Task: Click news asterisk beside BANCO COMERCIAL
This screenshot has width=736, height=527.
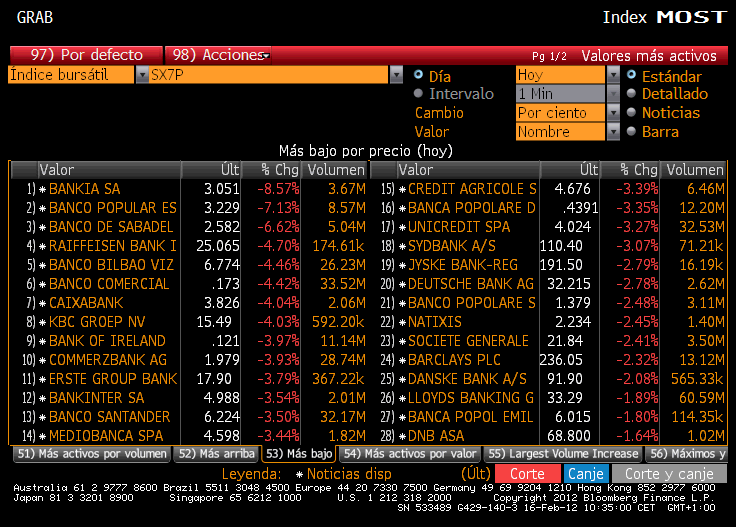Action: (x=42, y=284)
